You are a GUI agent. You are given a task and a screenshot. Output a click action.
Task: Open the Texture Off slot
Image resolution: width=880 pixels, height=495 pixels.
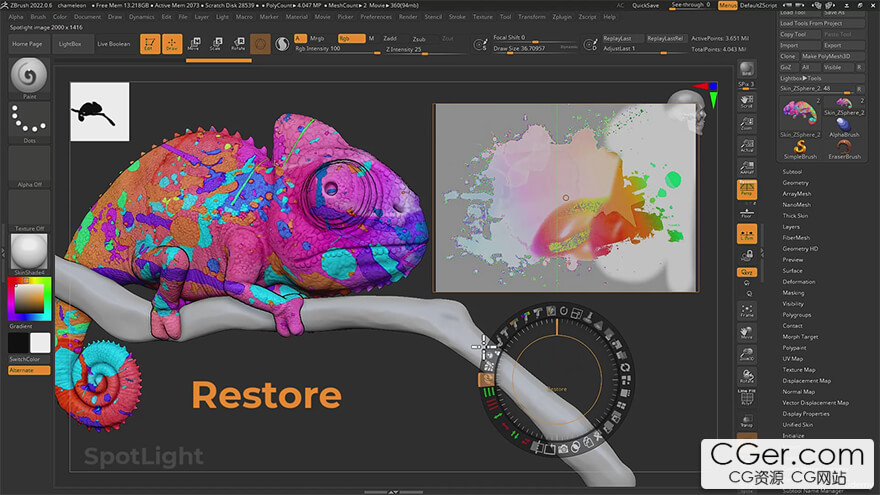(x=29, y=210)
